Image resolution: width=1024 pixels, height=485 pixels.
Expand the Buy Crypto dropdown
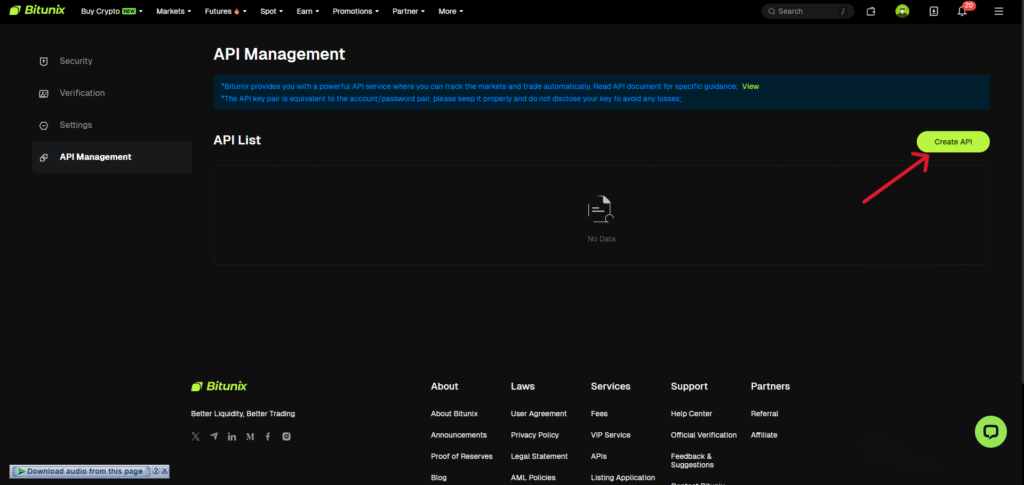111,11
